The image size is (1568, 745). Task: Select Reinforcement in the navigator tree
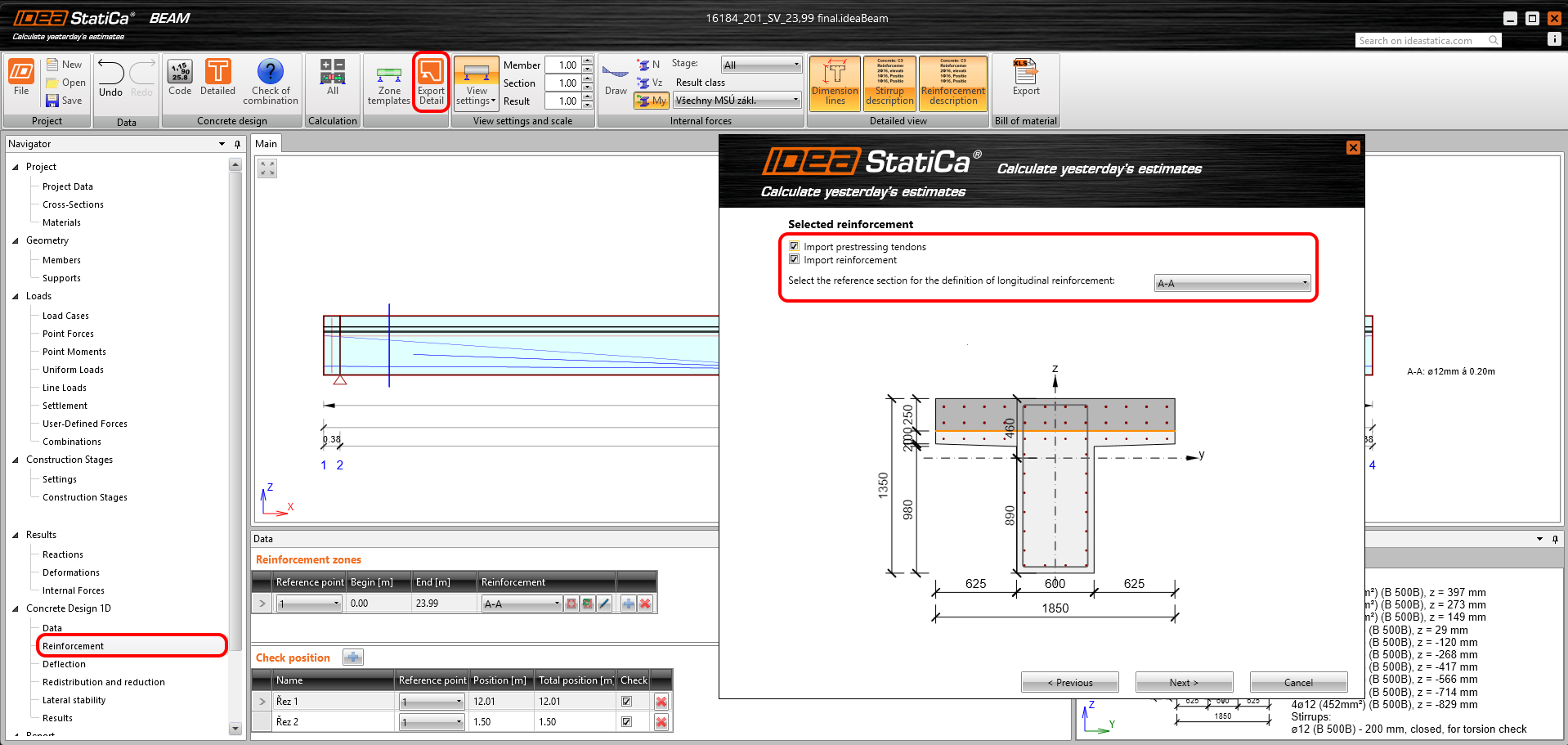click(74, 646)
